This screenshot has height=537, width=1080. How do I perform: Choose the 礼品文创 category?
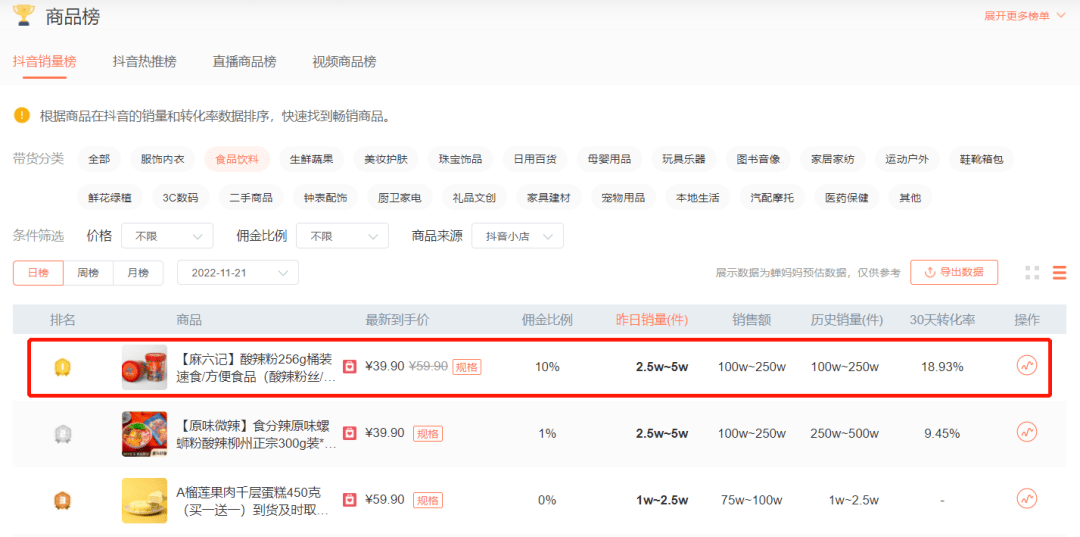pos(475,198)
